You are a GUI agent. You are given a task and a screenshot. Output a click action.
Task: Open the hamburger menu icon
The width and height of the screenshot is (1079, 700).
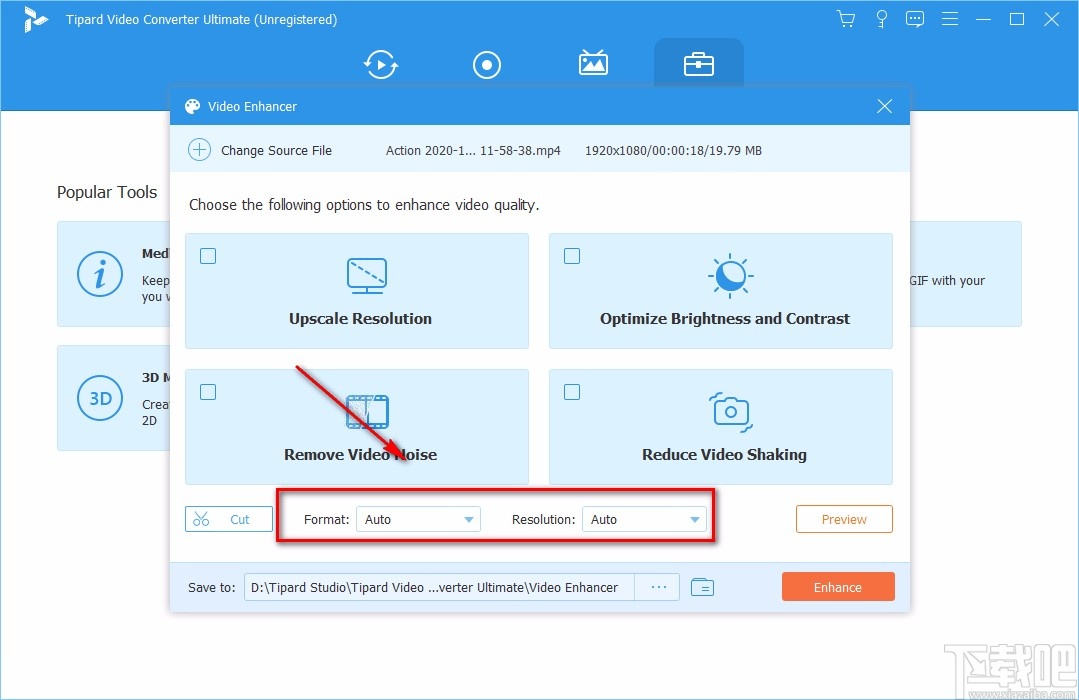(950, 19)
